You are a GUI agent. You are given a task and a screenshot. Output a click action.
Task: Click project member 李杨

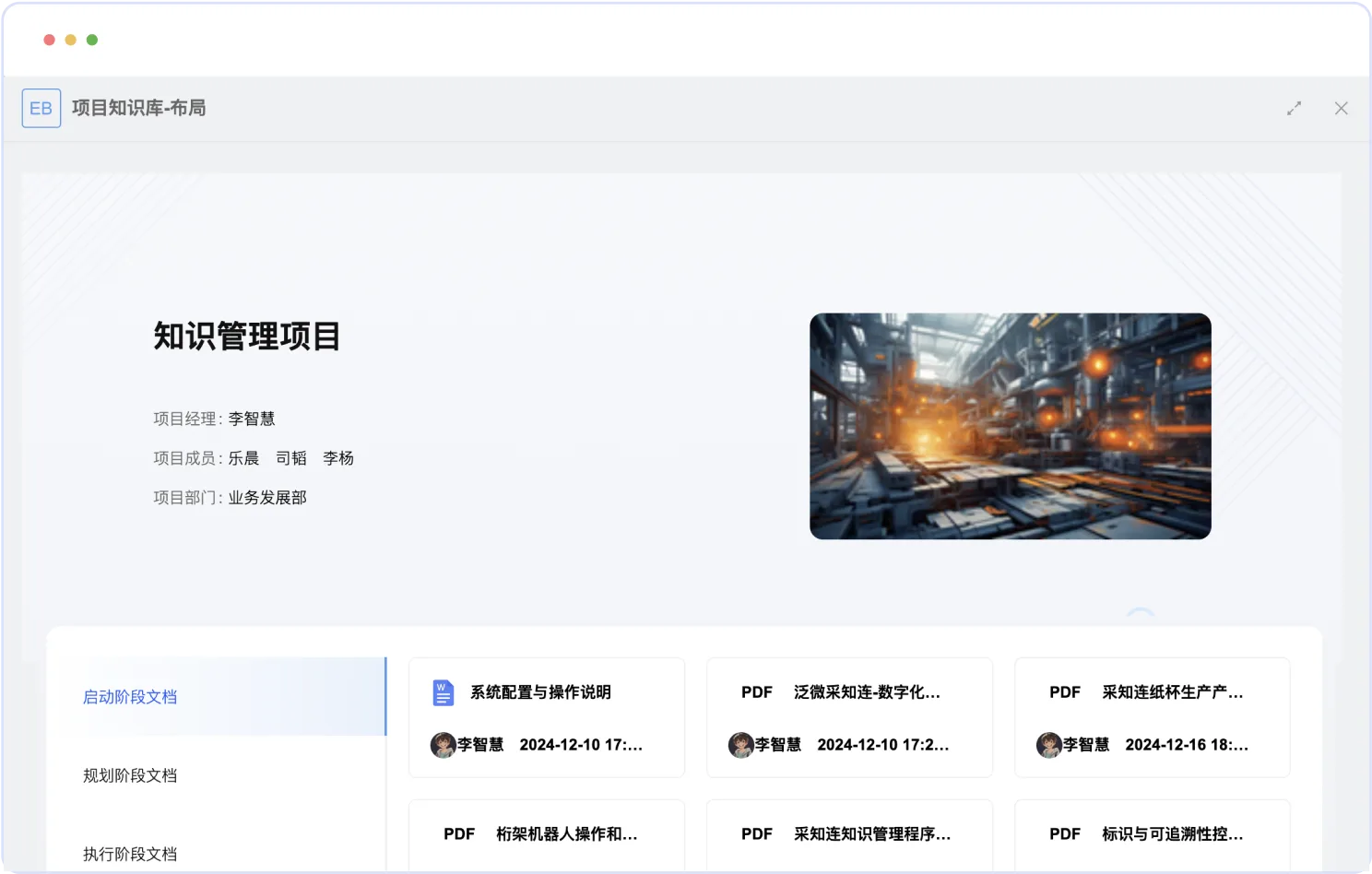[338, 458]
